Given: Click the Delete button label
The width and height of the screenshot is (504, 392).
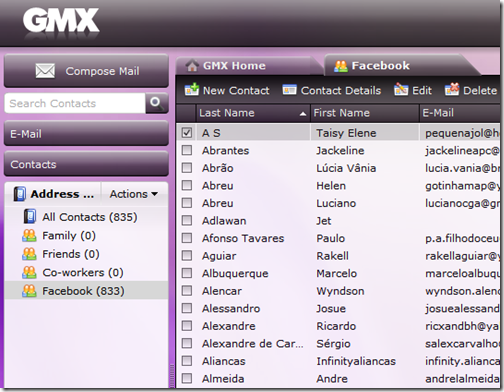Looking at the screenshot, I should tap(480, 90).
